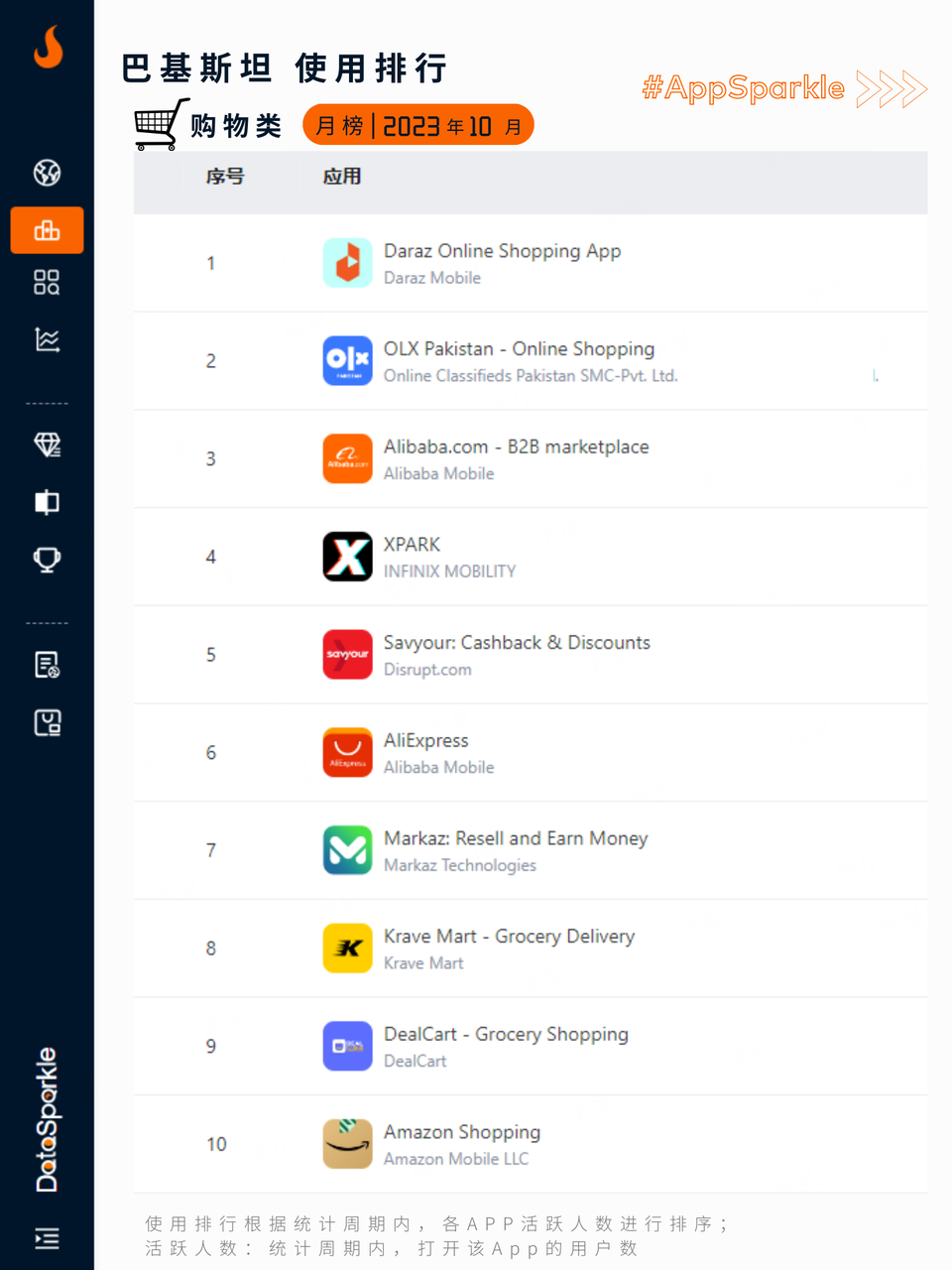Click the footnote about 活跃人数 ranking

point(436,1236)
